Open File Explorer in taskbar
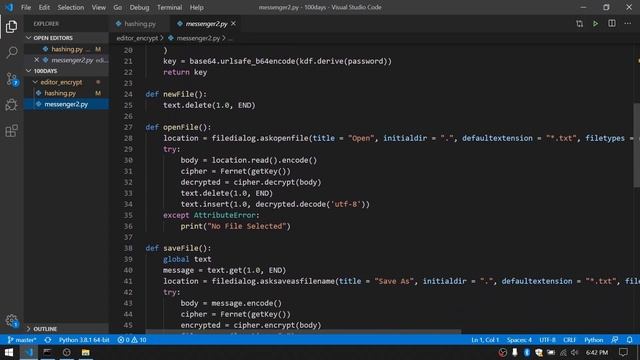Image resolution: width=640 pixels, height=360 pixels. 85,352
